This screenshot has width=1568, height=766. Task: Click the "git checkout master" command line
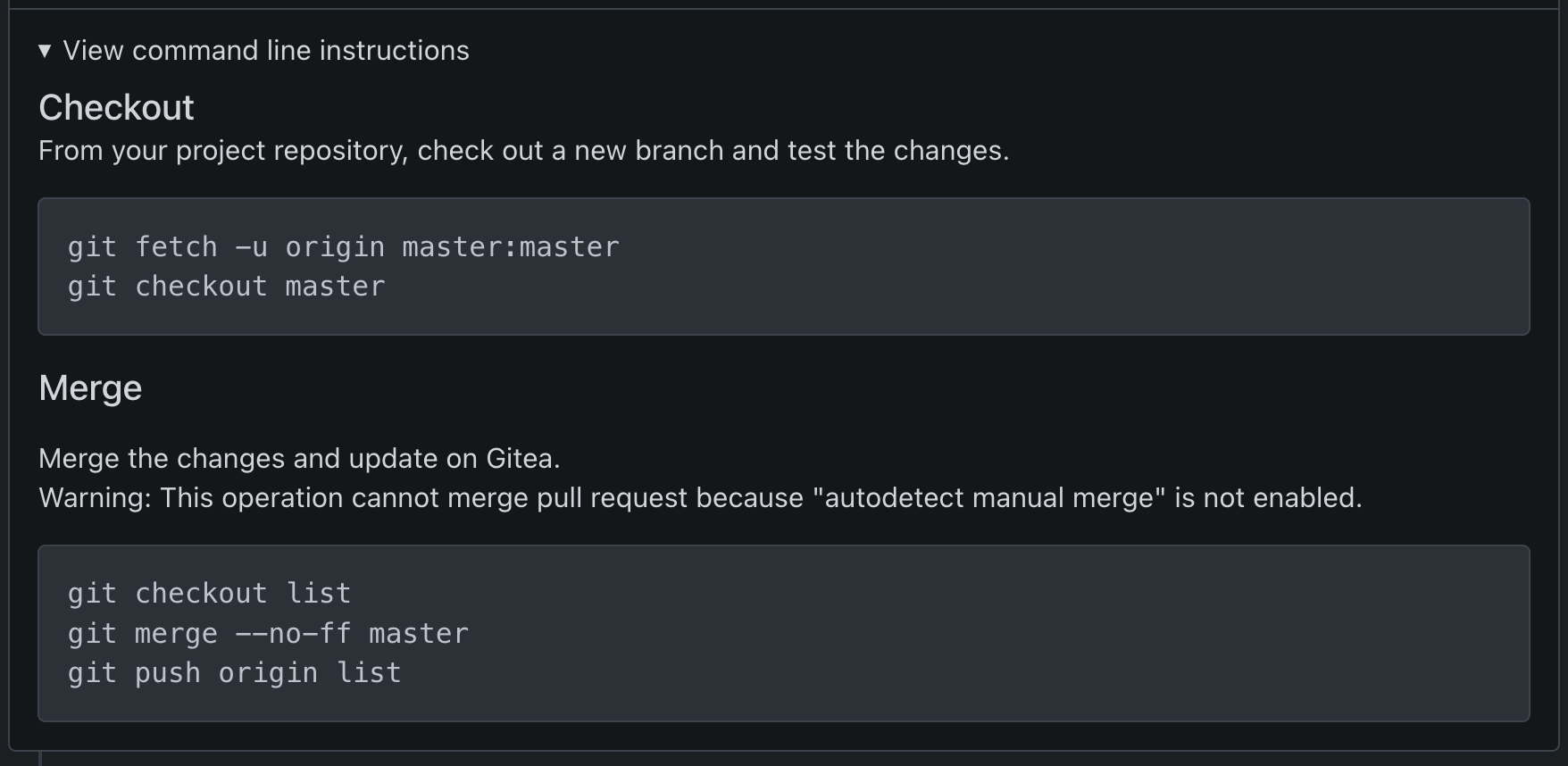(x=226, y=287)
